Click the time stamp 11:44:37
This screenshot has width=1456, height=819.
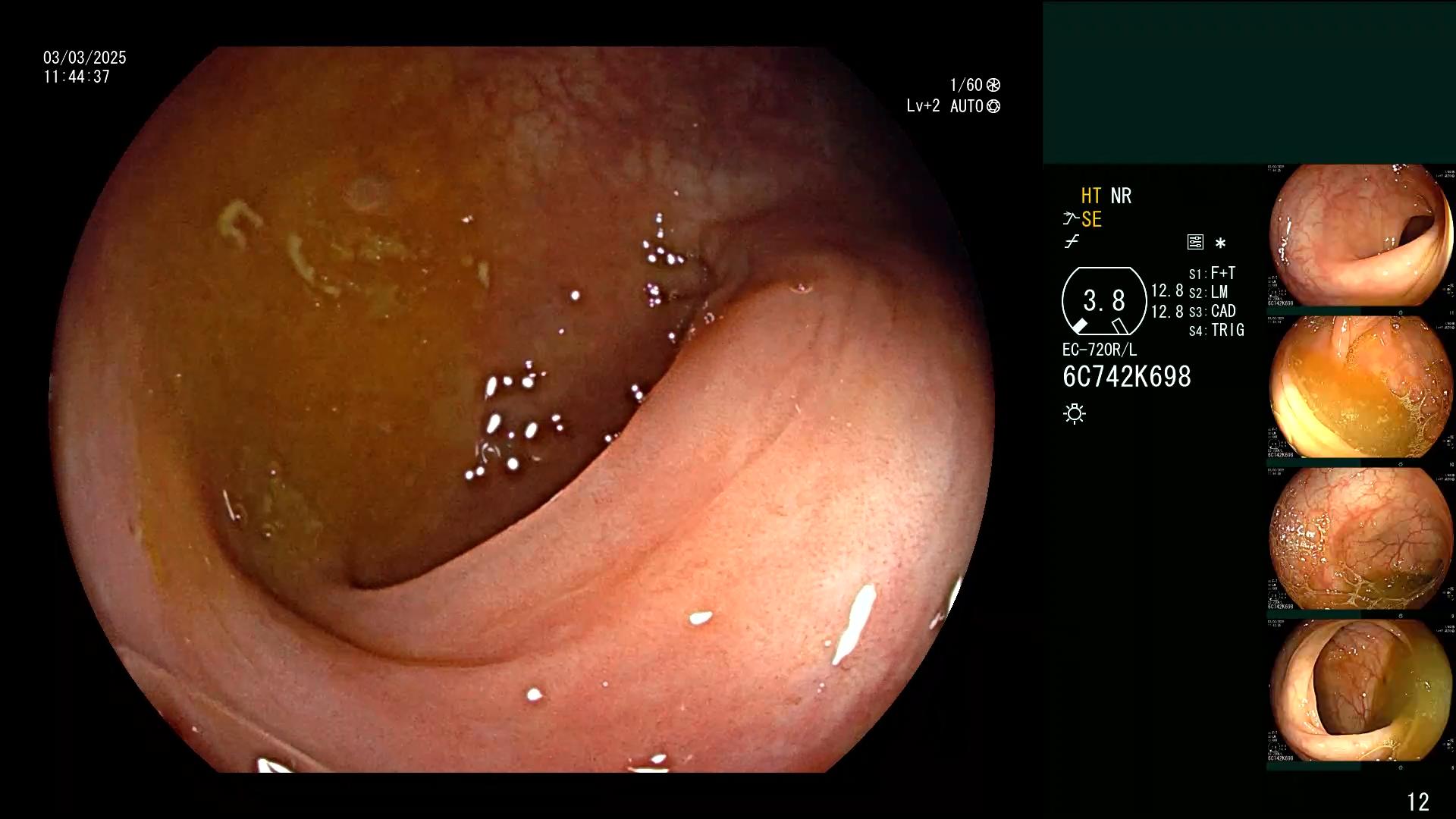pos(77,77)
